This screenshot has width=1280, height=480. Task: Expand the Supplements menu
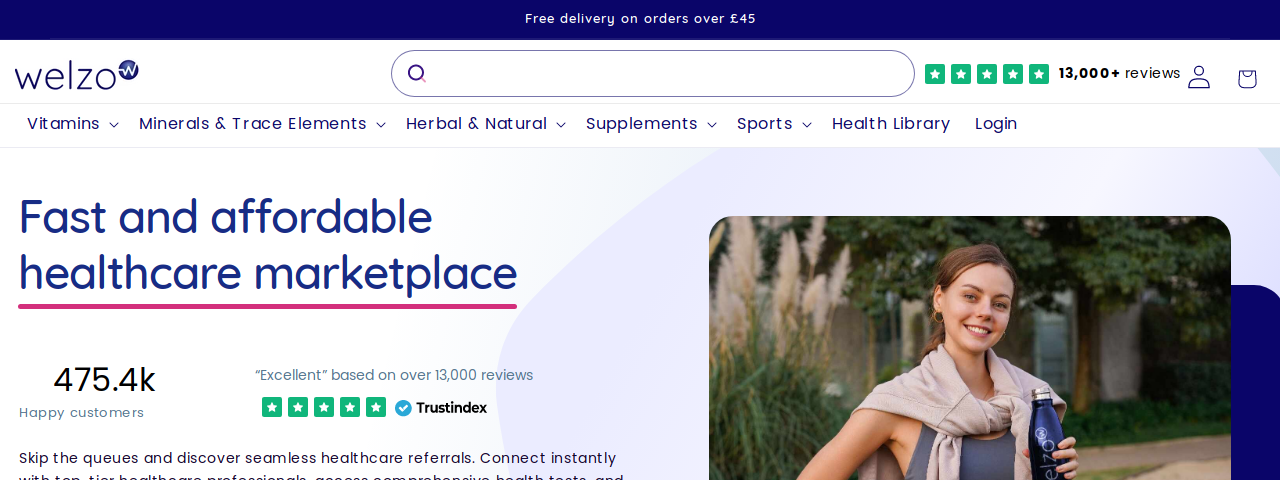[651, 124]
